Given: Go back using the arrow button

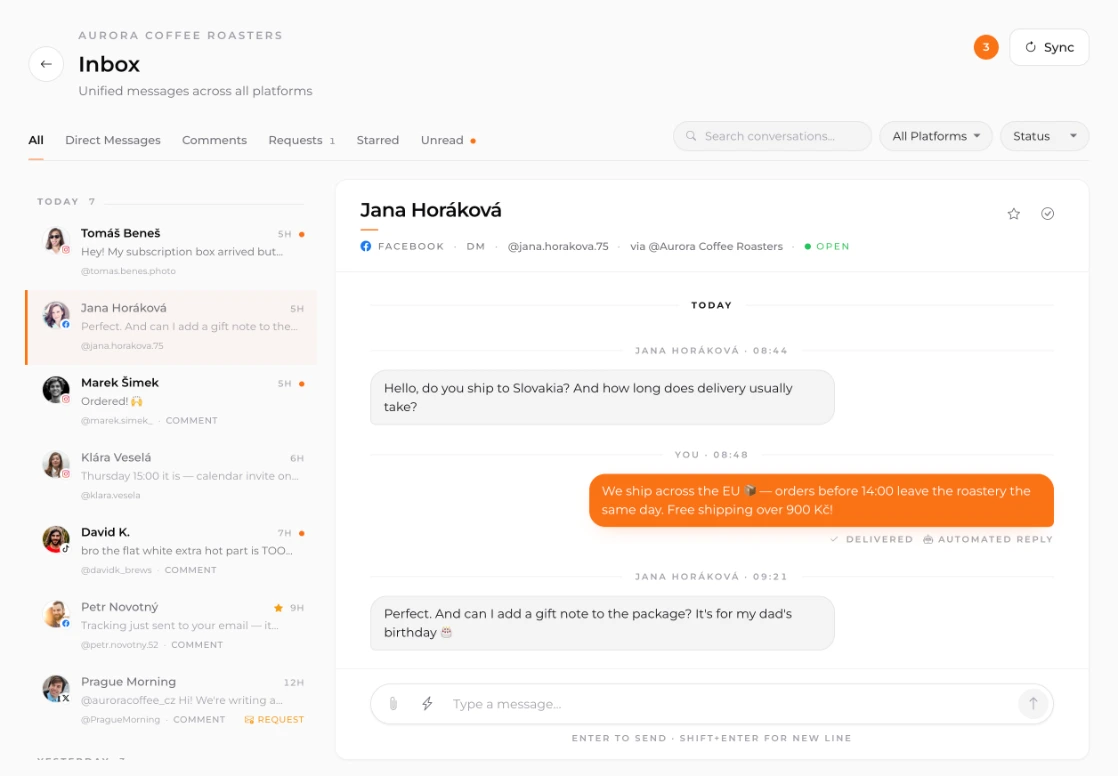Looking at the screenshot, I should [46, 64].
